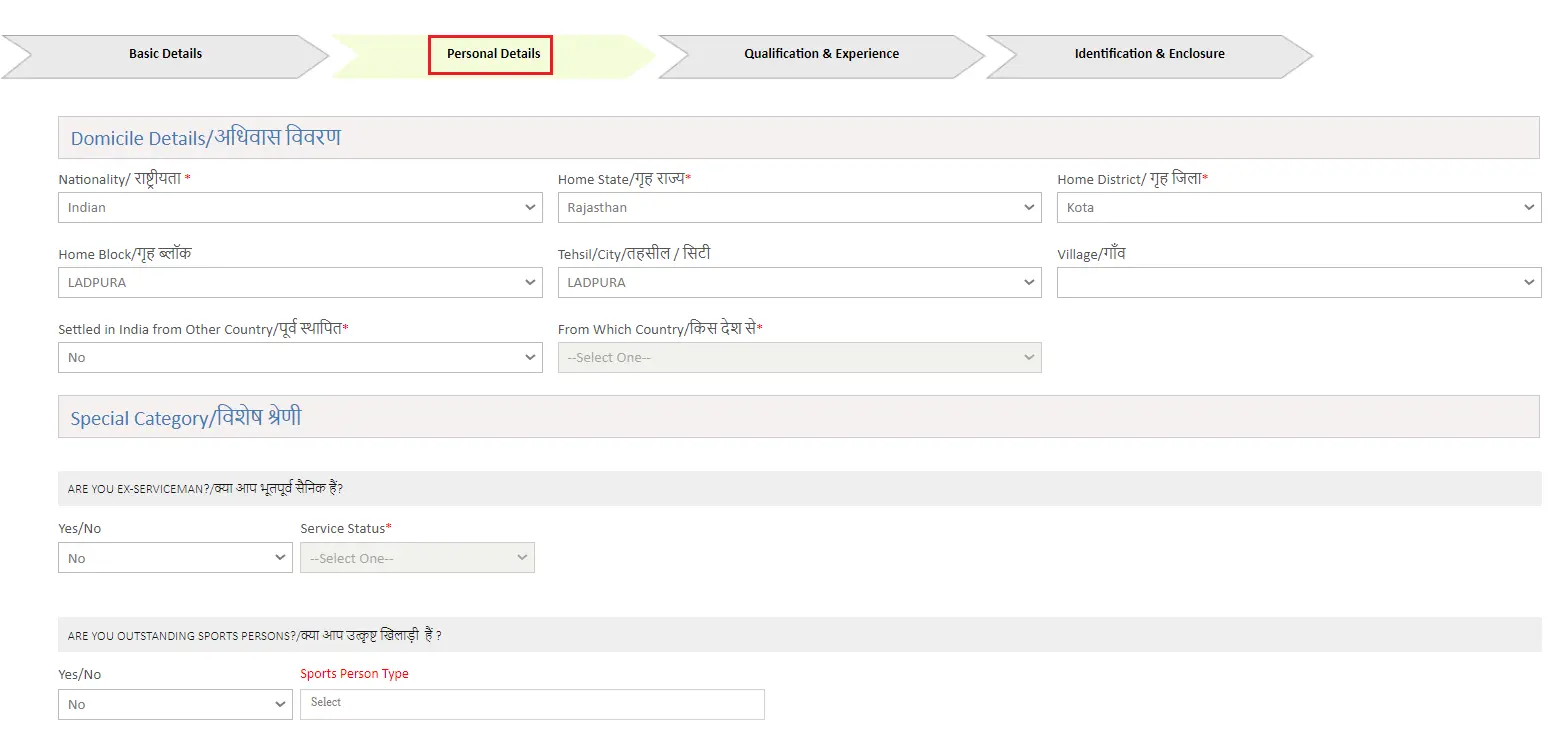Expand the Home Block dropdown showing LADPURA
The width and height of the screenshot is (1568, 732).
tap(300, 282)
